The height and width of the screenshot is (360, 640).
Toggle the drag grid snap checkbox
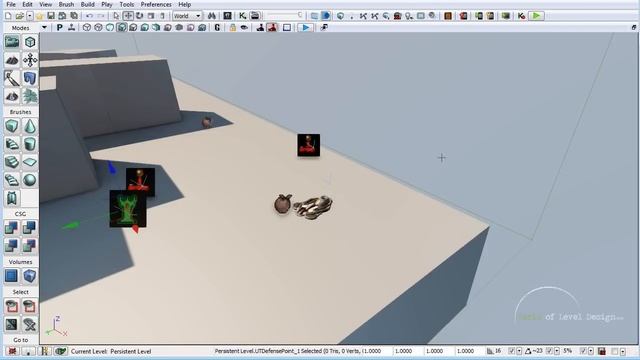click(511, 351)
